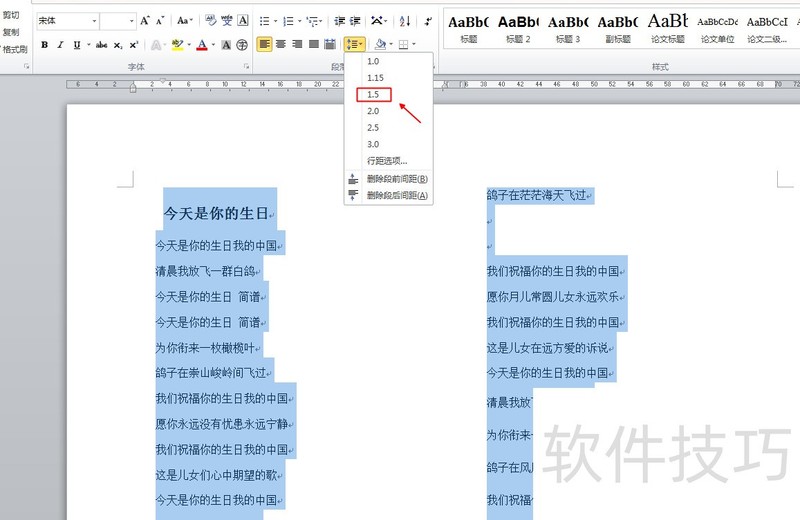The image size is (800, 520).
Task: Click line spacing button
Action: pyautogui.click(x=355, y=44)
